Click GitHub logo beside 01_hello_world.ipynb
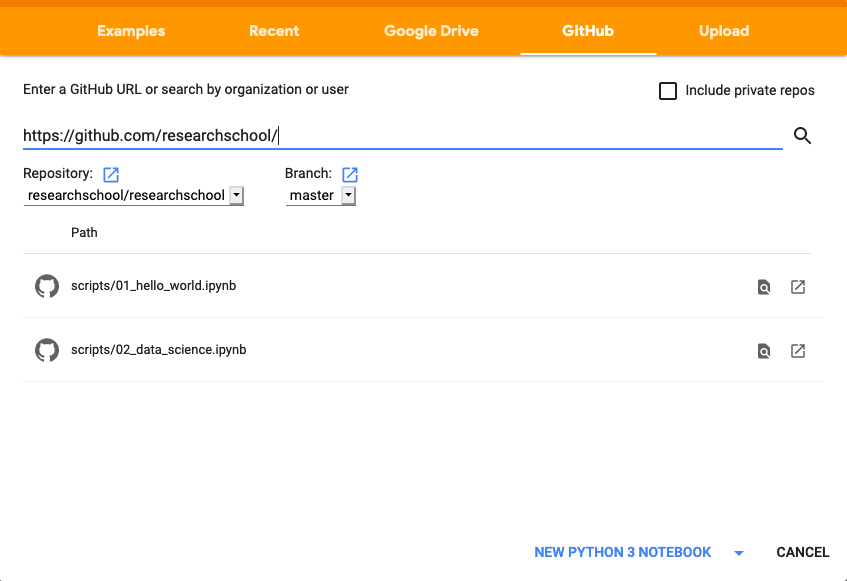This screenshot has width=847, height=581. [47, 286]
